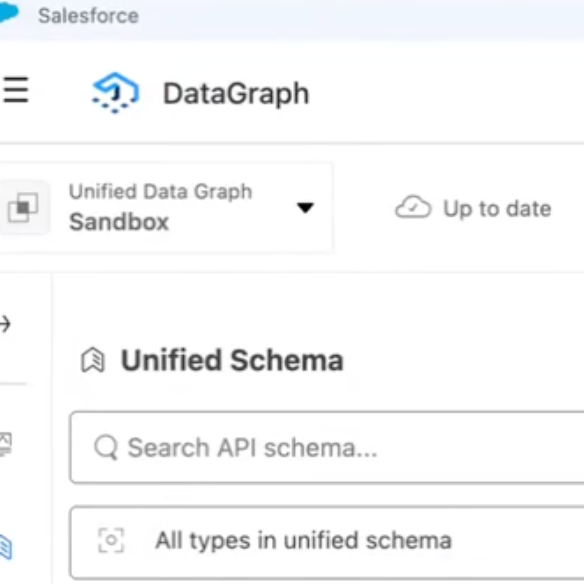This screenshot has width=584, height=584.
Task: Open the Unified Data Graph selector
Action: point(166,207)
